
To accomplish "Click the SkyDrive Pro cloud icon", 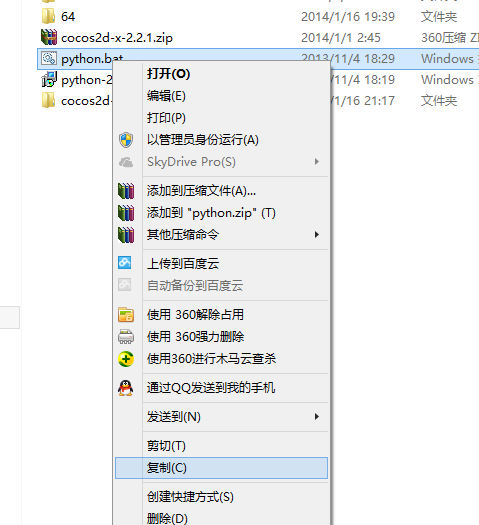I will tap(126, 162).
